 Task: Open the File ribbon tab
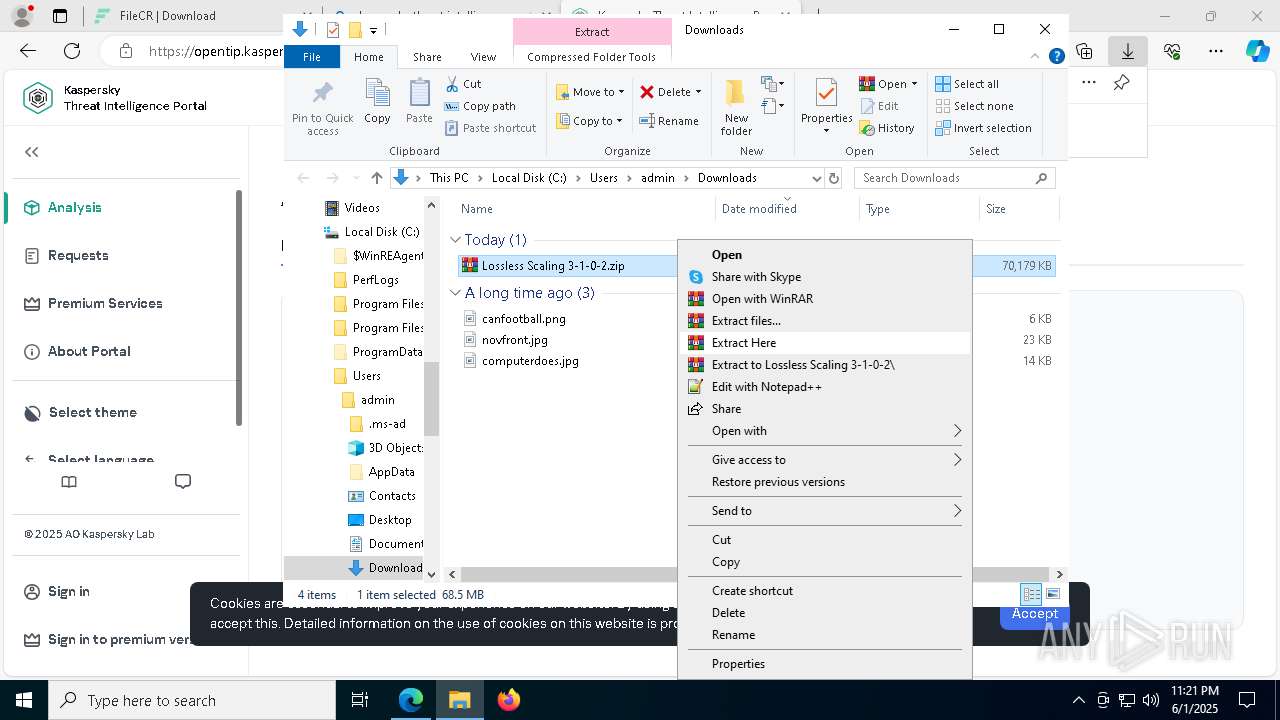312,57
